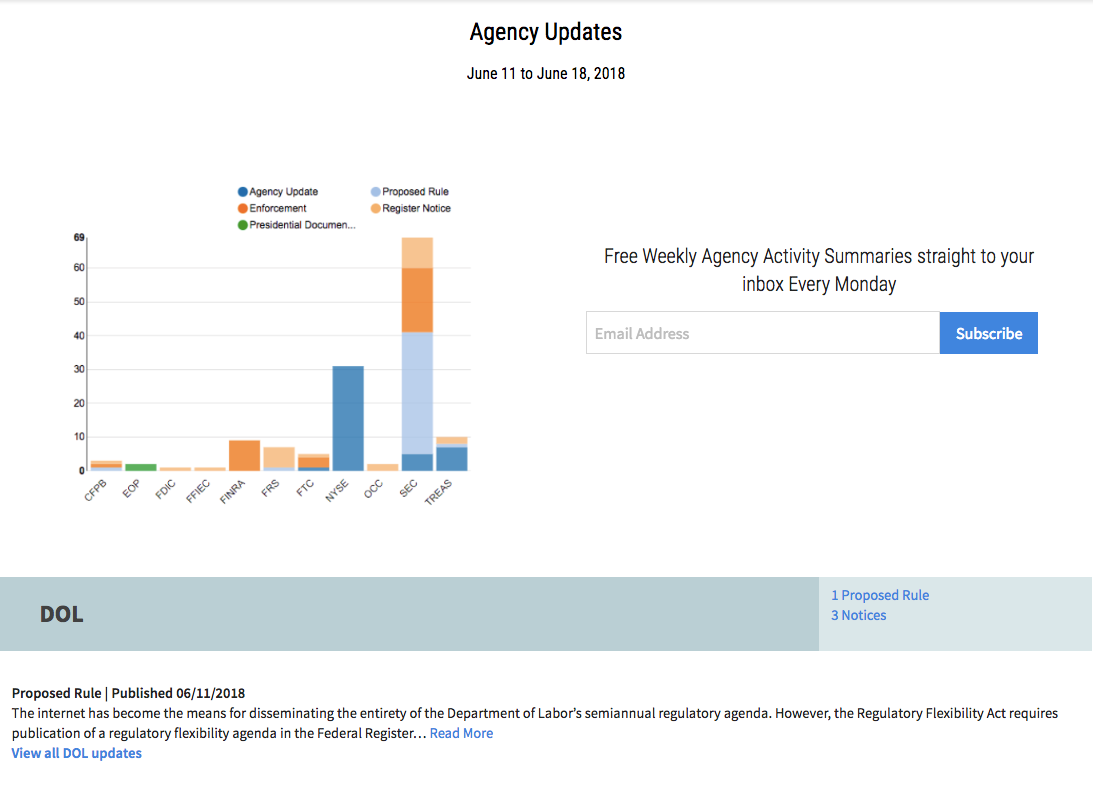Image resolution: width=1093 pixels, height=792 pixels.
Task: Open the 1 Proposed Rule link
Action: pos(880,595)
